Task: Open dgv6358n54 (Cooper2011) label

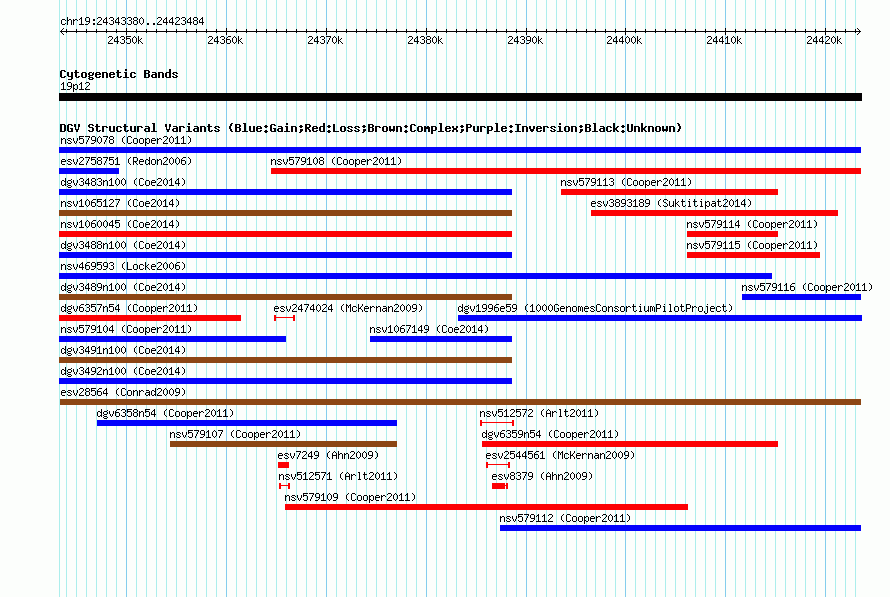Action: click(165, 413)
